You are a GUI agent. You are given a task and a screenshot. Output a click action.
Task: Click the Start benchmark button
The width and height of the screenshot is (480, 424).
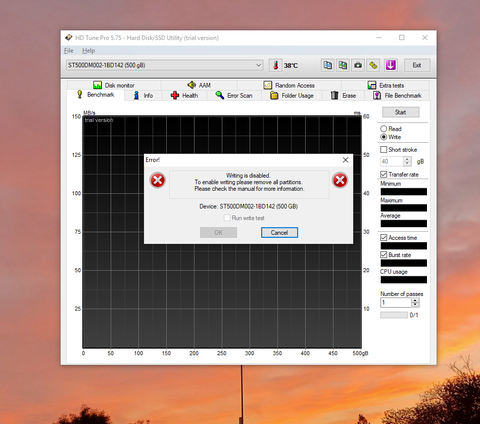[x=401, y=112]
